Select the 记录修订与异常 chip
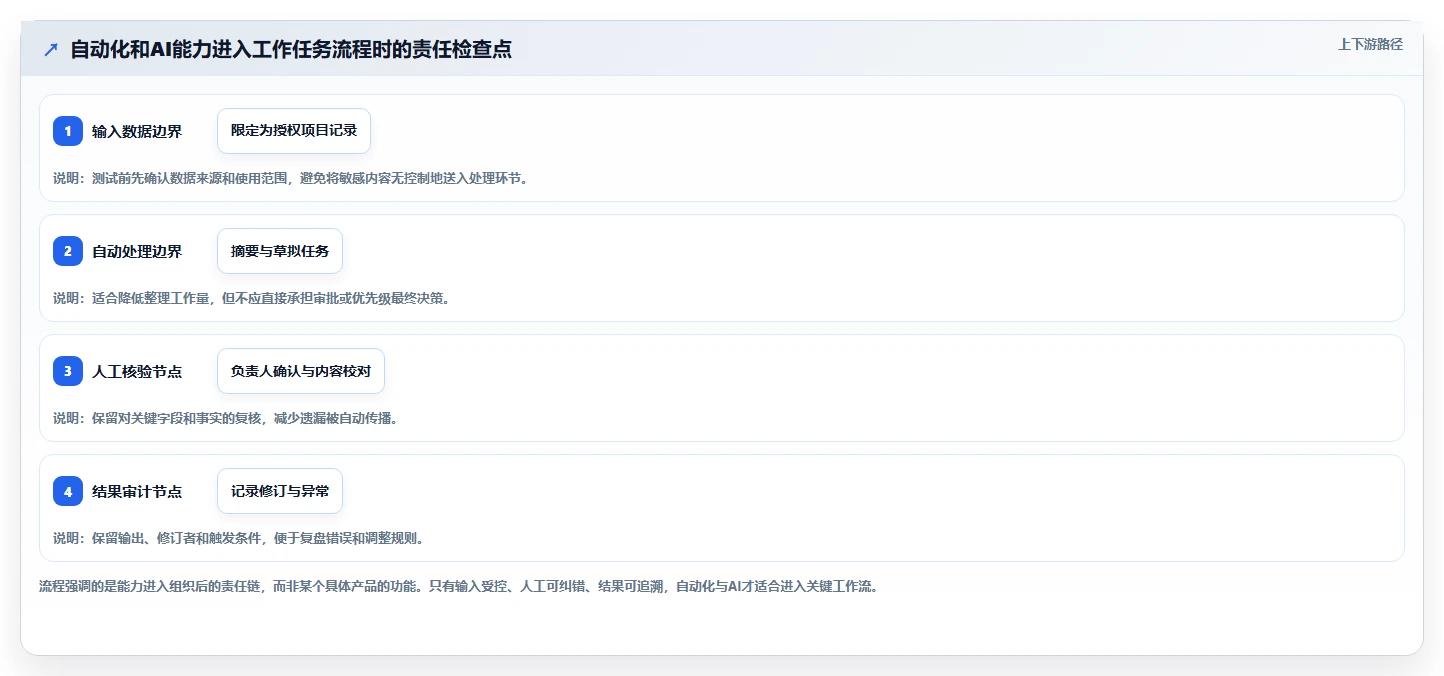 click(x=280, y=491)
